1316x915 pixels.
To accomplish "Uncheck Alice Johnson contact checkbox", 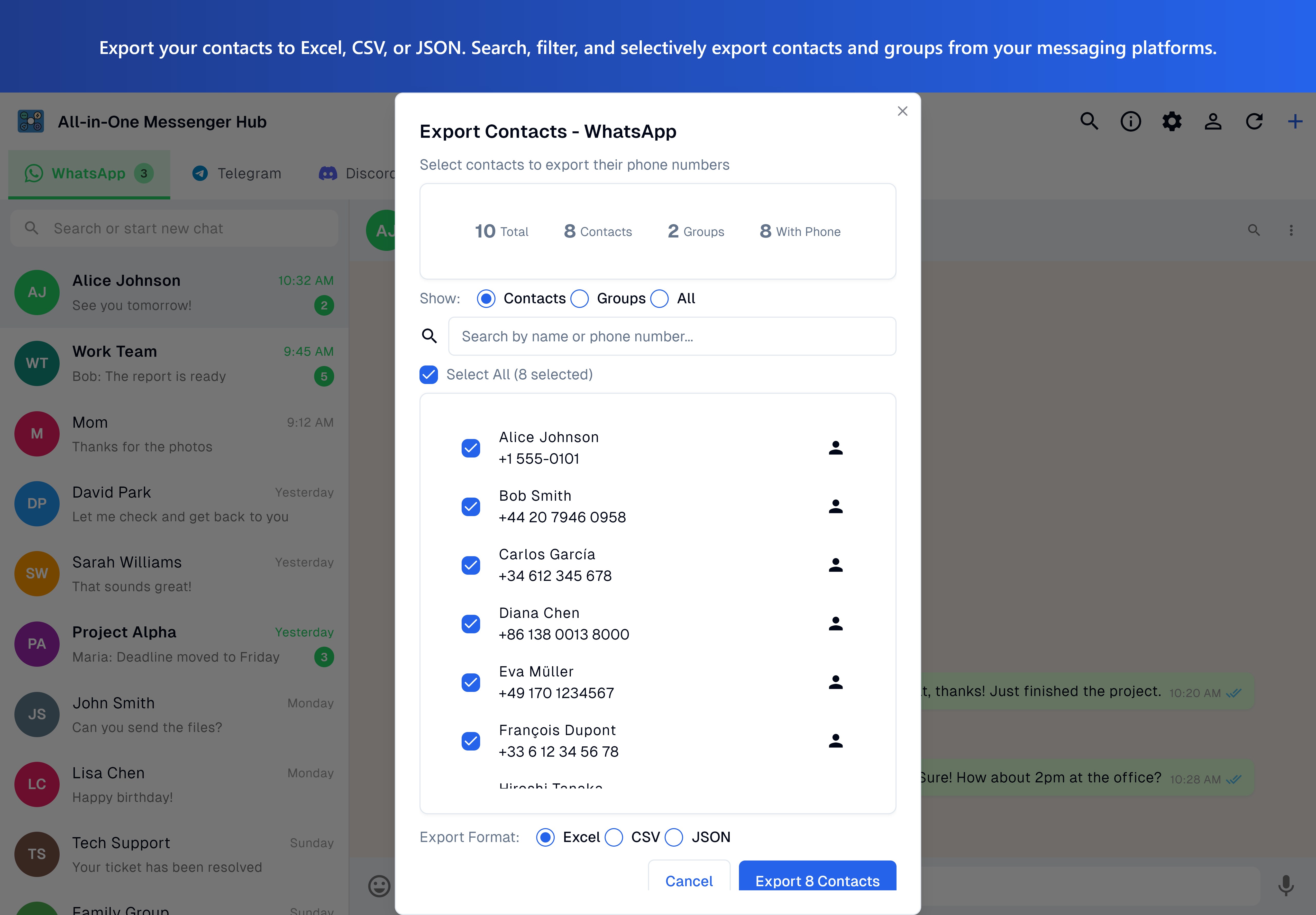I will pyautogui.click(x=471, y=448).
